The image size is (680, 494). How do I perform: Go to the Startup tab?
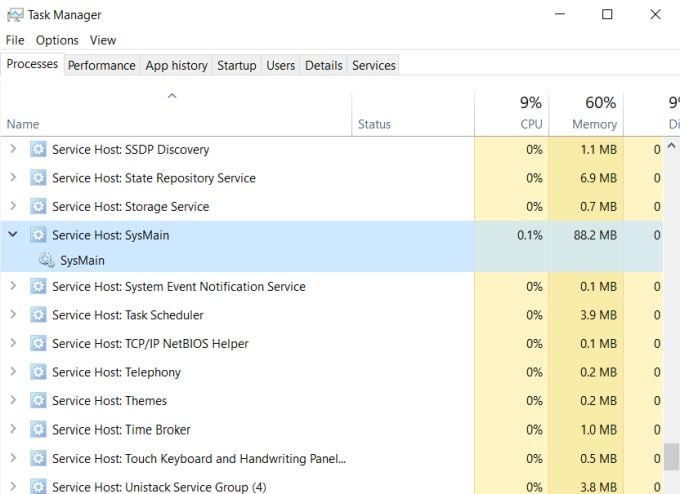[237, 65]
